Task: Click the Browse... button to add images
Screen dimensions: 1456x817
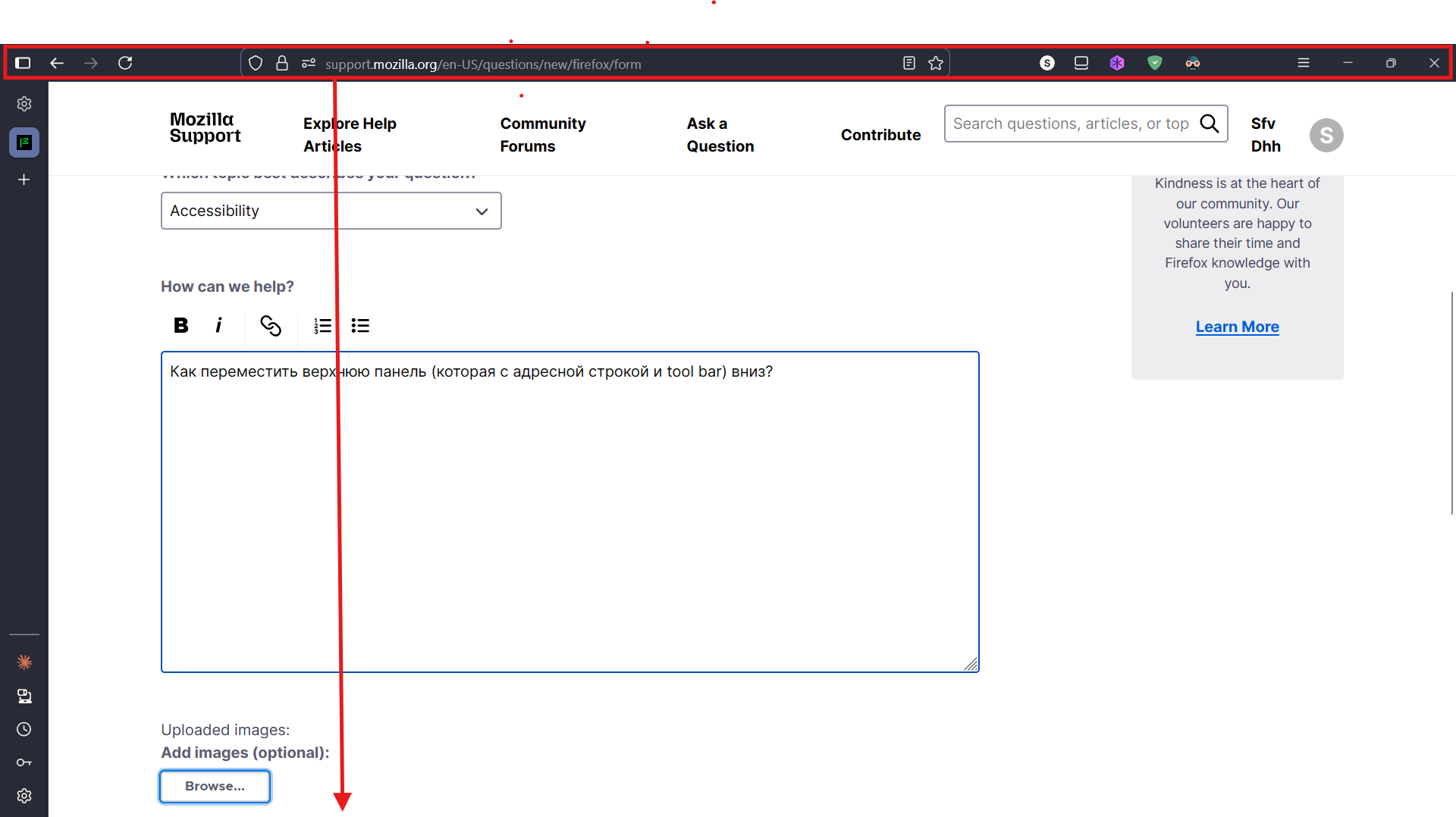Action: coord(215,786)
